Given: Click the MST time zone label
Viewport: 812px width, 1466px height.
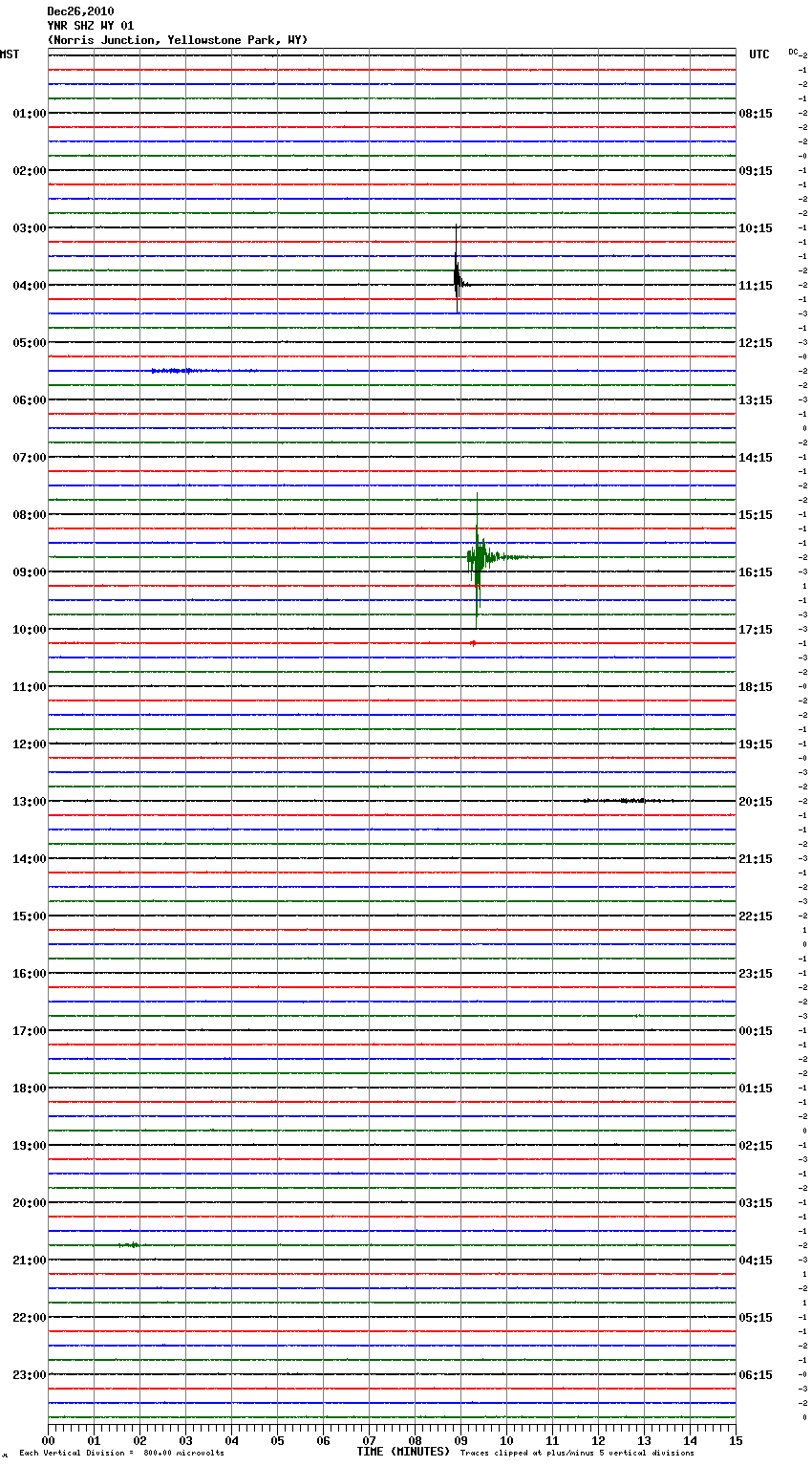Looking at the screenshot, I should click(10, 54).
